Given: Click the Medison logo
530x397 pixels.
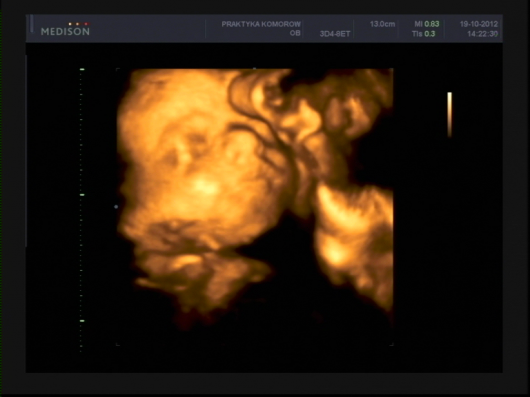Looking at the screenshot, I should 65,31.
